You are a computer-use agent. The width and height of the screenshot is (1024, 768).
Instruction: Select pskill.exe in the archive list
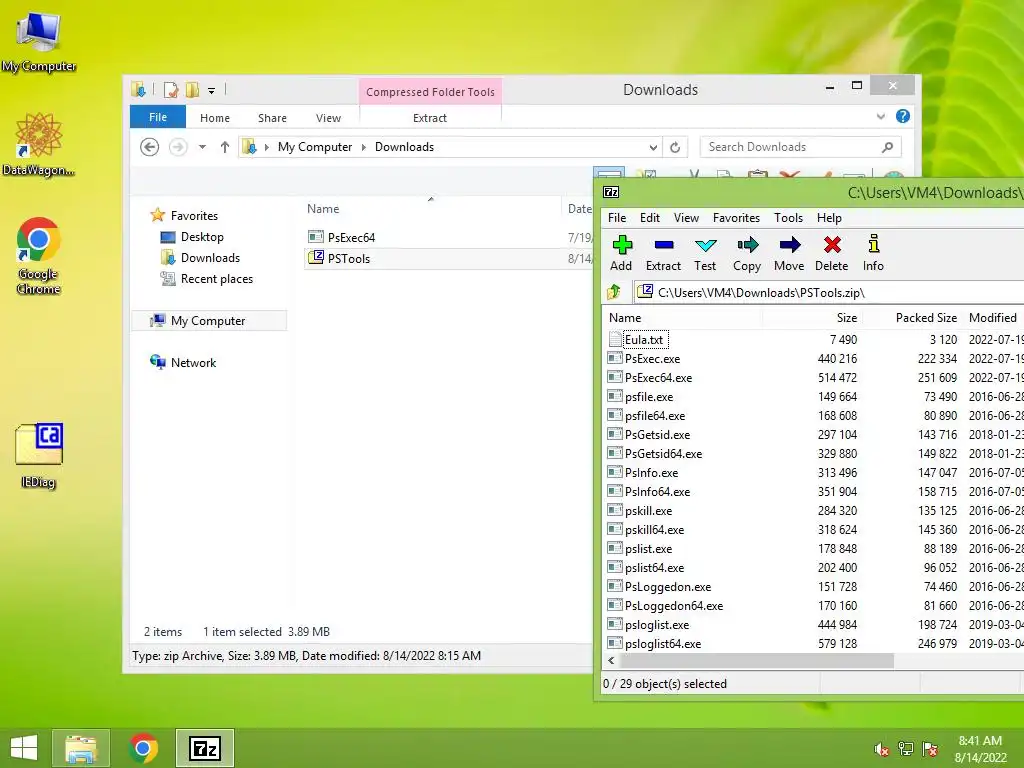click(x=648, y=511)
